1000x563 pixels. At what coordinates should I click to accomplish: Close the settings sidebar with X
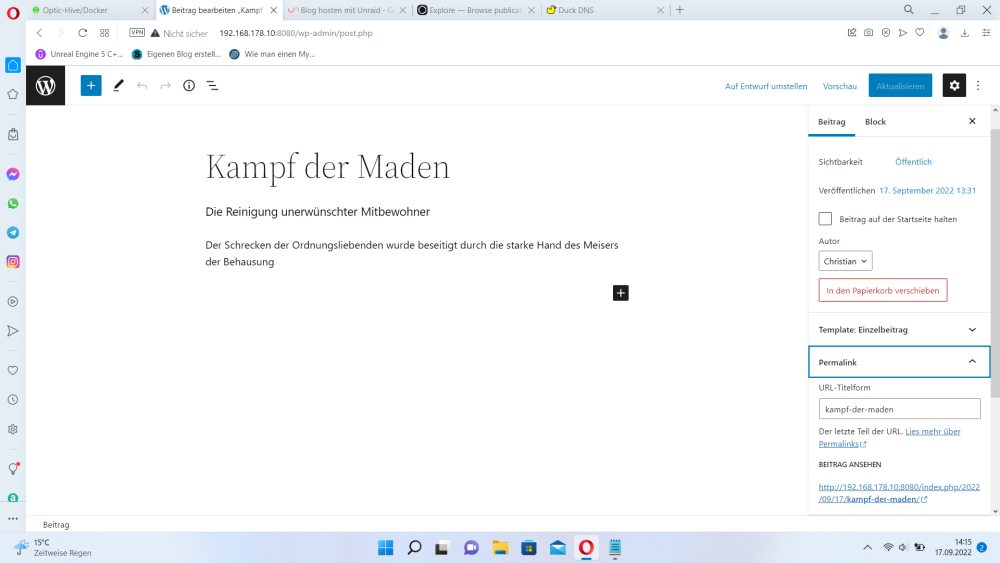click(972, 121)
